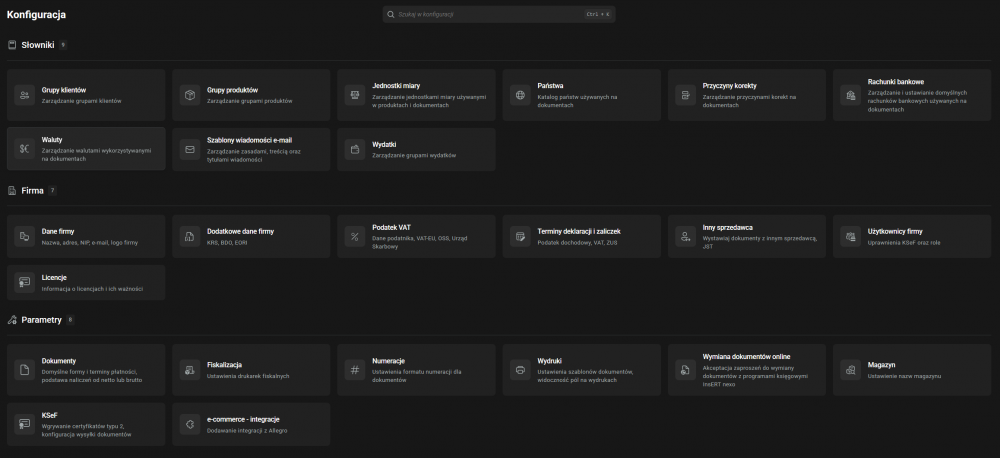The image size is (1000, 458).
Task: Click 'KRS, BDO, EORI' description text
Action: (226, 242)
